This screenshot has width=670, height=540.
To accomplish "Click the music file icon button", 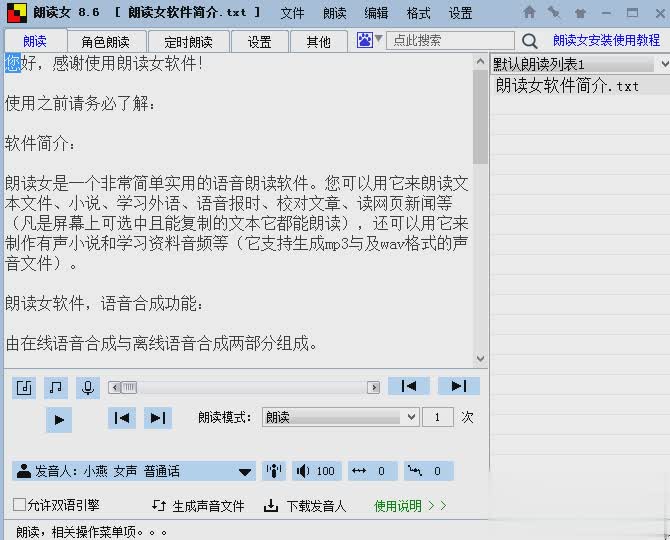I will coord(24,388).
